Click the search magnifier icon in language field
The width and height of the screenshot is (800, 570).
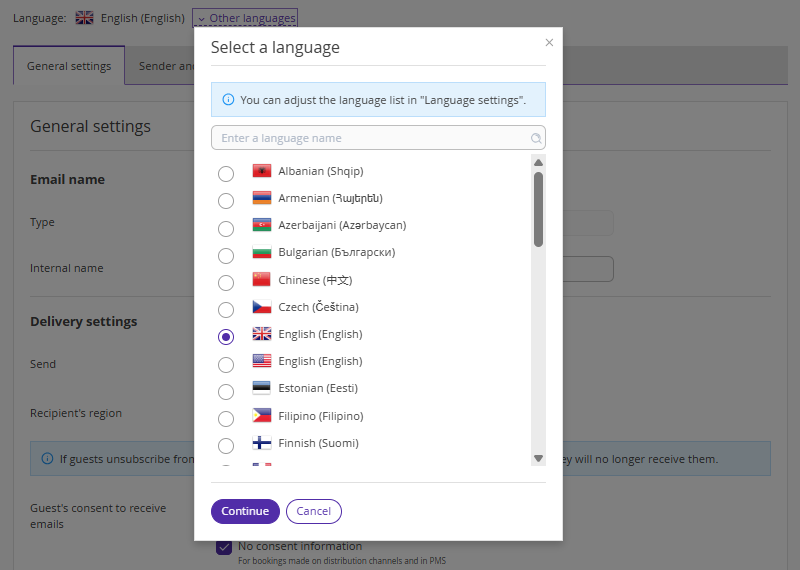point(536,139)
